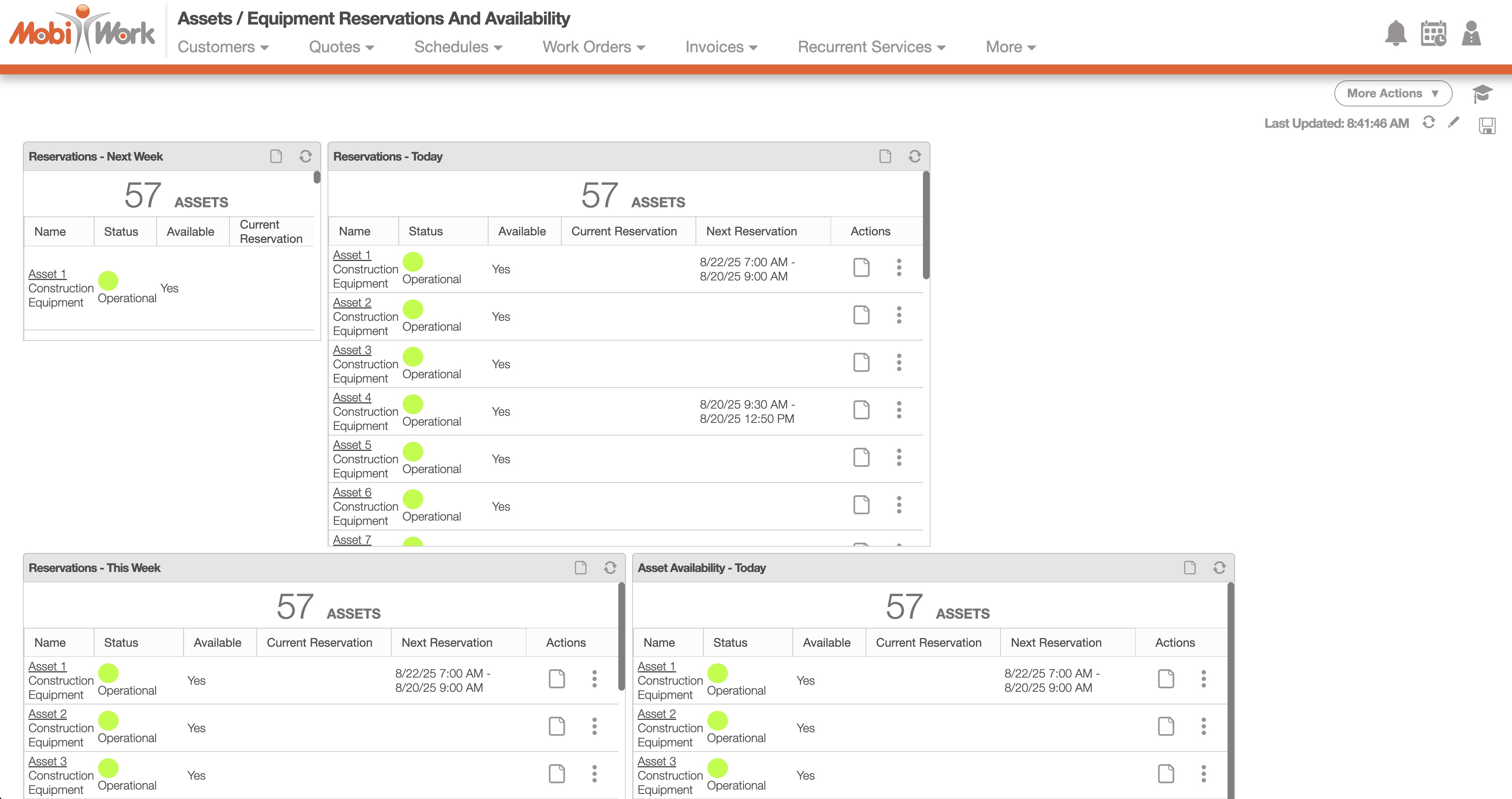Open the notifications bell icon
This screenshot has width=1512, height=799.
[x=1396, y=34]
